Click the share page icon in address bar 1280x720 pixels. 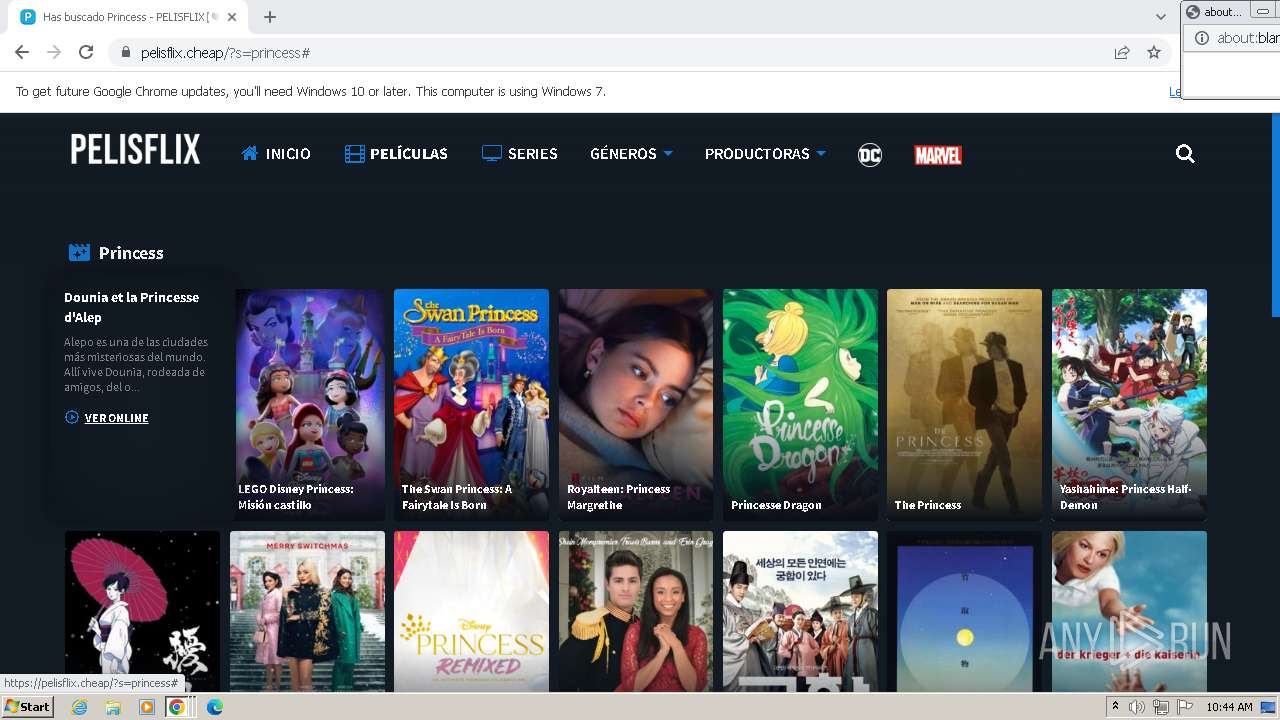click(x=1122, y=52)
